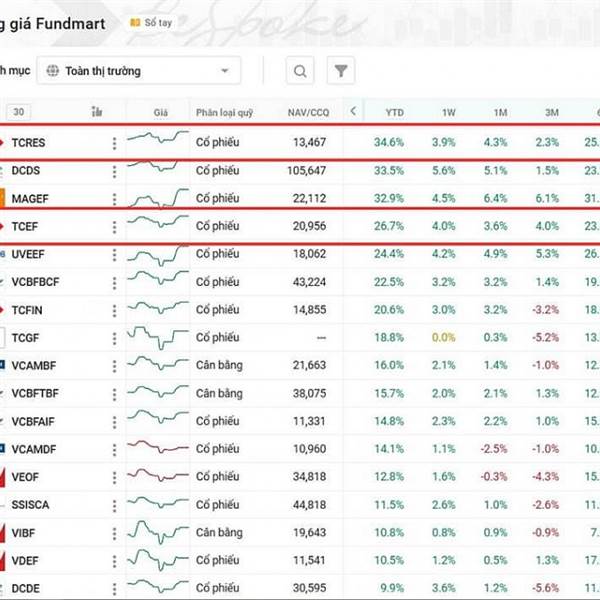Click the bar chart column icon
600x600 pixels.
point(97,112)
